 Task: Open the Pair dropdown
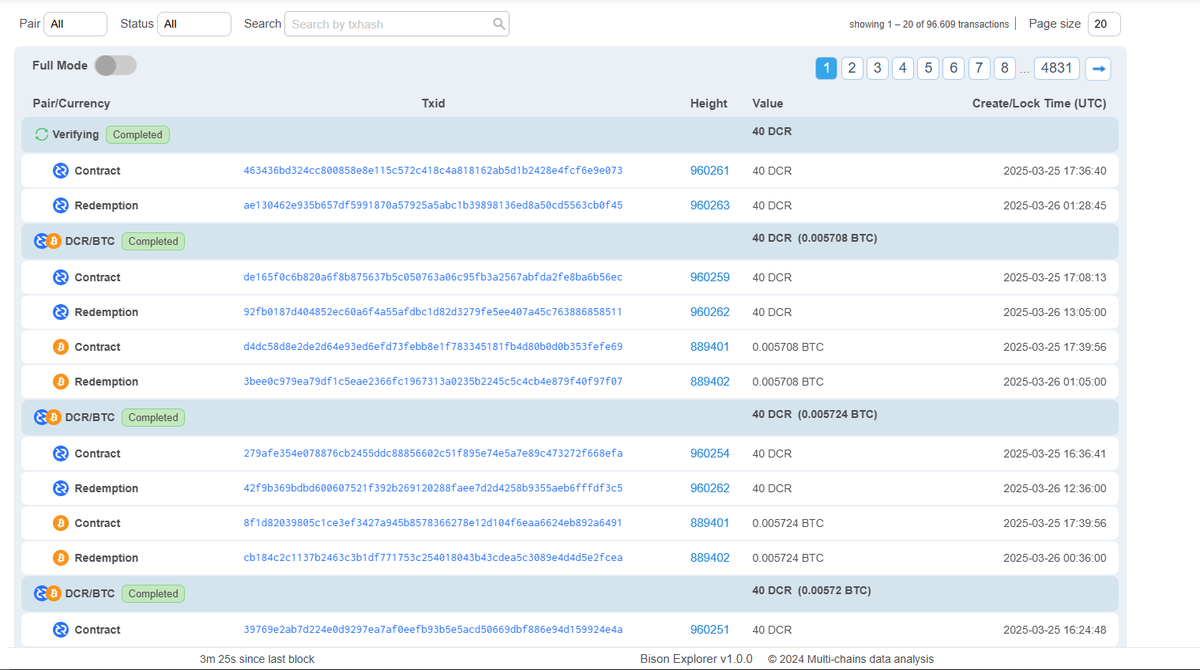(76, 24)
